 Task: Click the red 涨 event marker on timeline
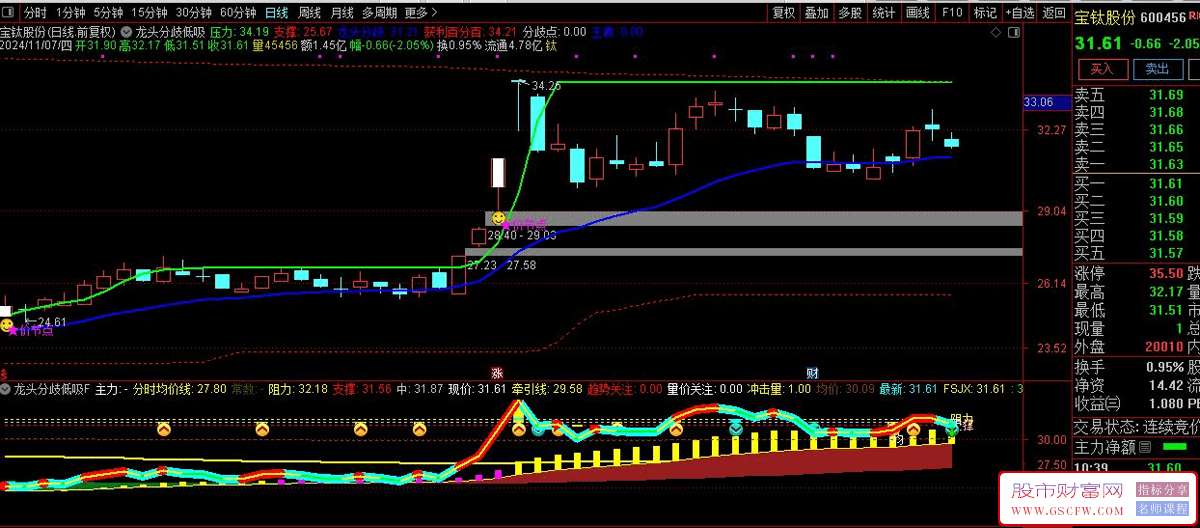tap(497, 372)
